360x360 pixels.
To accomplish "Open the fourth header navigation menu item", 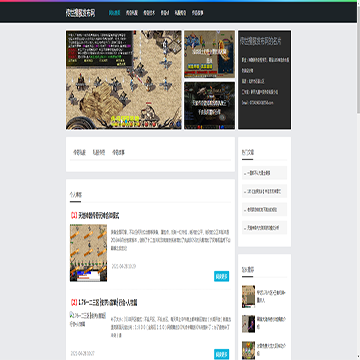I will coord(165,13).
